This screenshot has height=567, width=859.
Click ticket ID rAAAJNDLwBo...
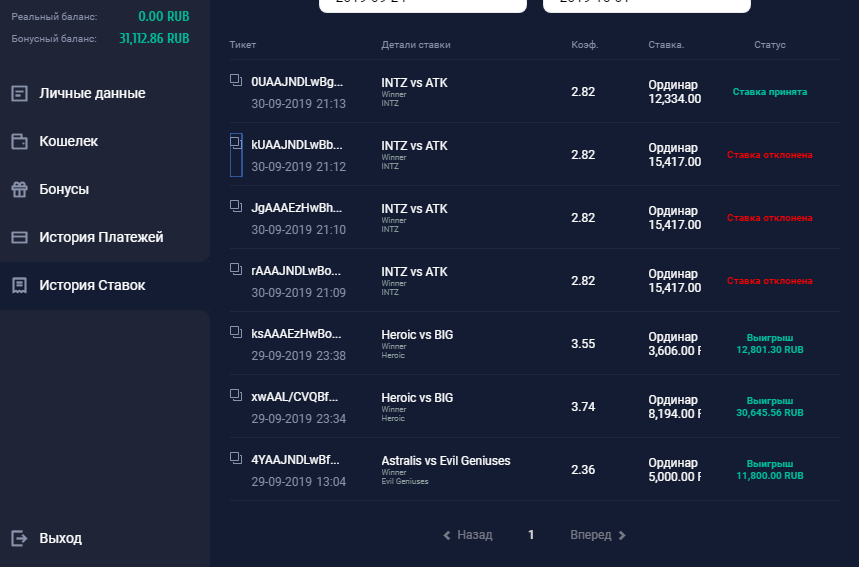pos(296,271)
